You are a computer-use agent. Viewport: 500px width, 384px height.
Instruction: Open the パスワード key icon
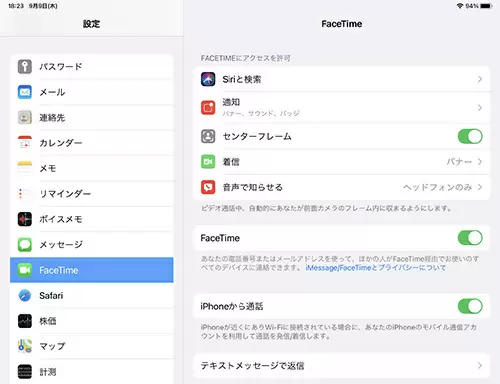[25, 67]
